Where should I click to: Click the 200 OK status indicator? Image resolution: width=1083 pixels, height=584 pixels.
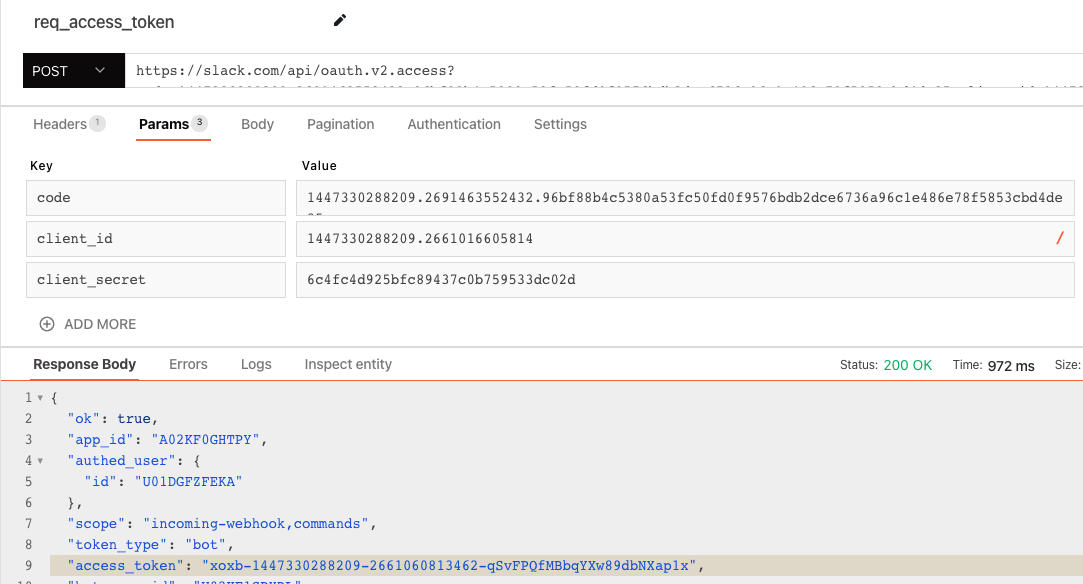click(908, 364)
